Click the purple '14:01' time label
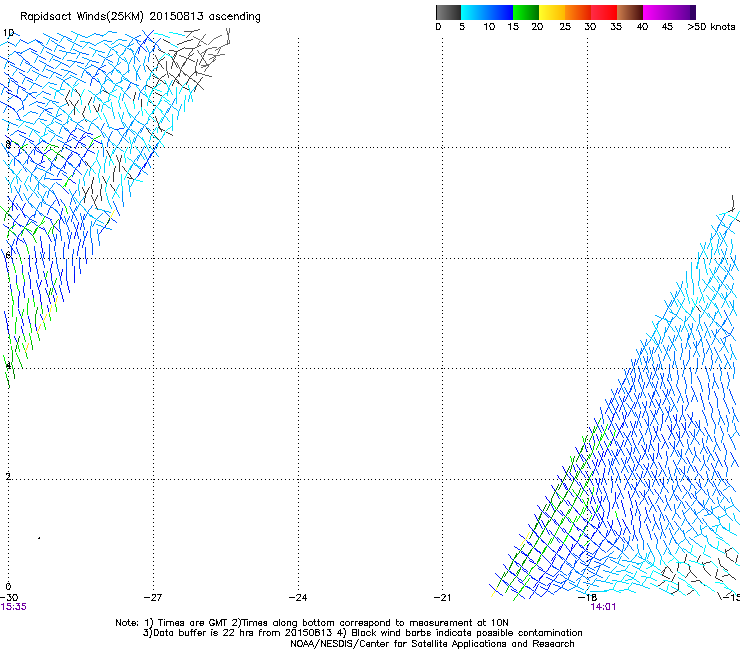Viewport: 740px width, 650px height. tap(603, 607)
